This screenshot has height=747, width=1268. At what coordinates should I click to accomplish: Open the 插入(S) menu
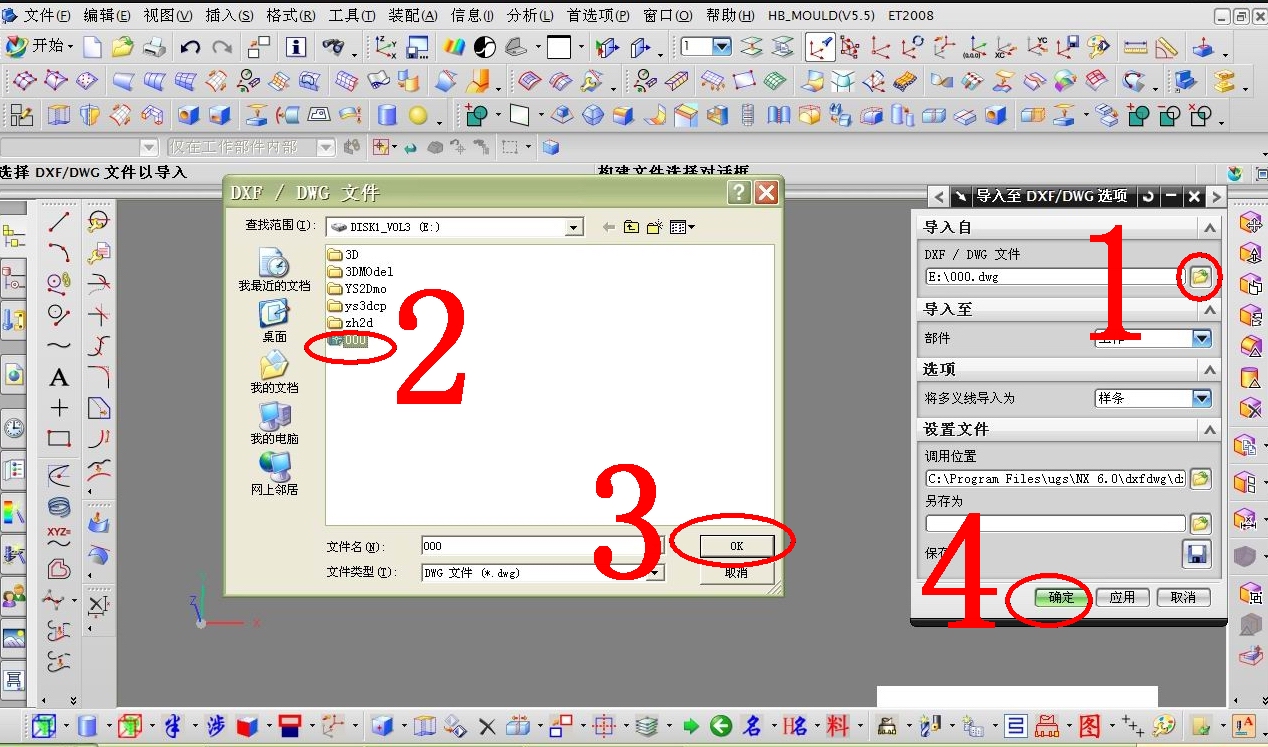[229, 16]
